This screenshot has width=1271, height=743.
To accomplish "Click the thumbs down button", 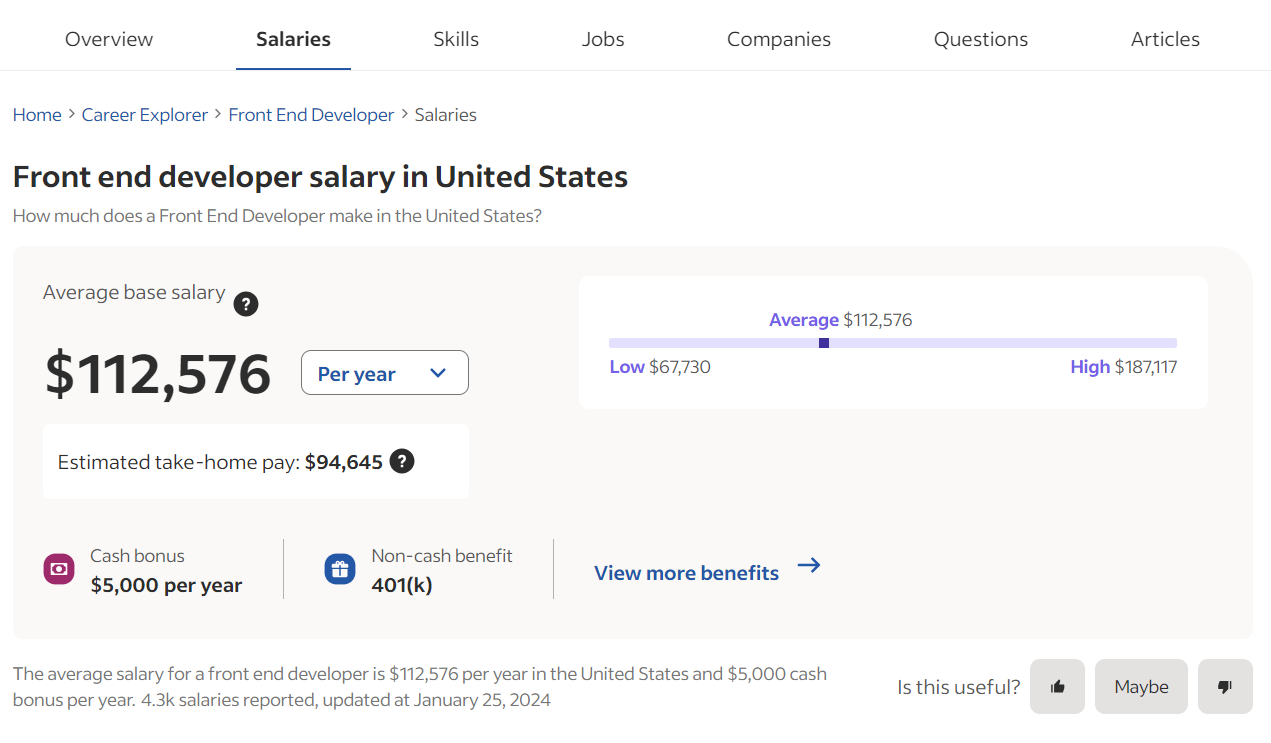I will (1225, 687).
